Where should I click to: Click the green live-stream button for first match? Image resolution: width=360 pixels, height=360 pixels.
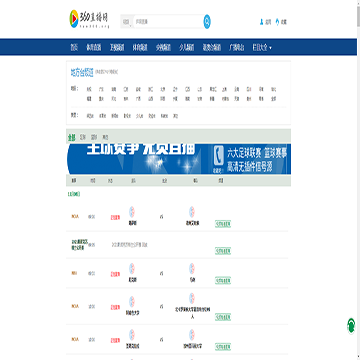(223, 224)
